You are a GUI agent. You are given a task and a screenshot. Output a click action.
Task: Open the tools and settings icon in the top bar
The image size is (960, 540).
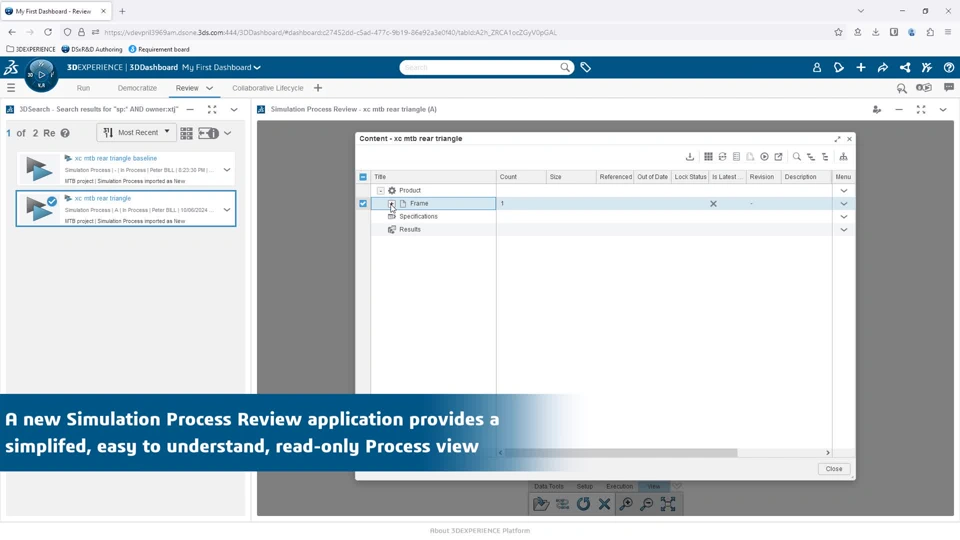tap(927, 67)
